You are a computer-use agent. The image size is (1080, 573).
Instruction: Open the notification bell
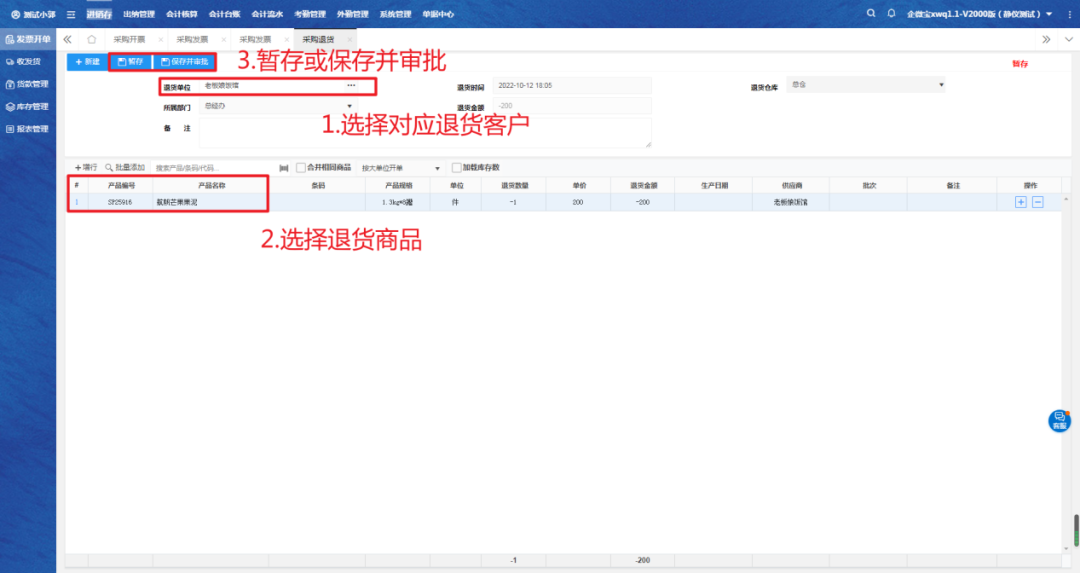(x=891, y=14)
